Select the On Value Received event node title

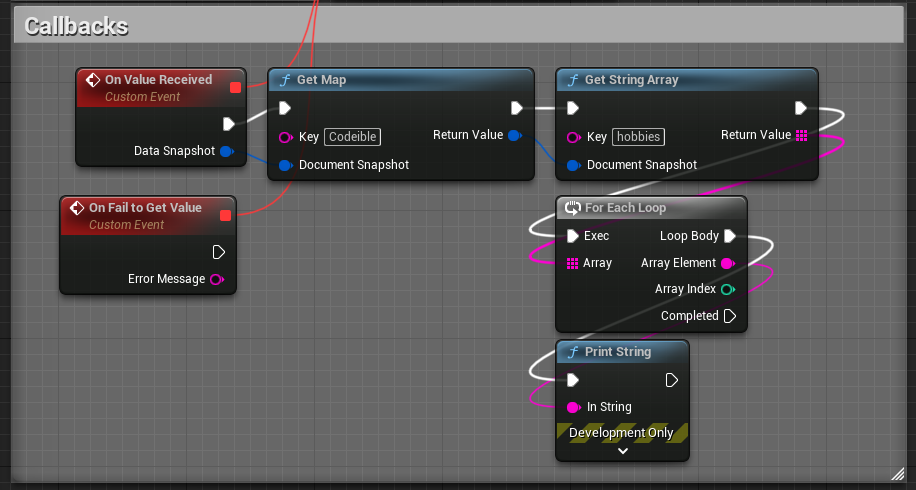[x=158, y=80]
